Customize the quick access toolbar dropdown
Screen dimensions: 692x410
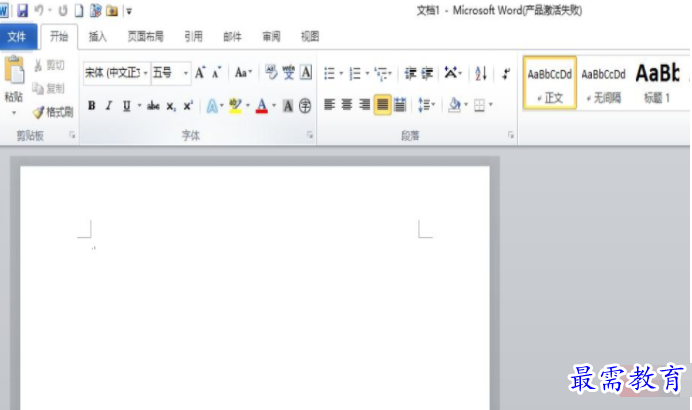pyautogui.click(x=129, y=11)
